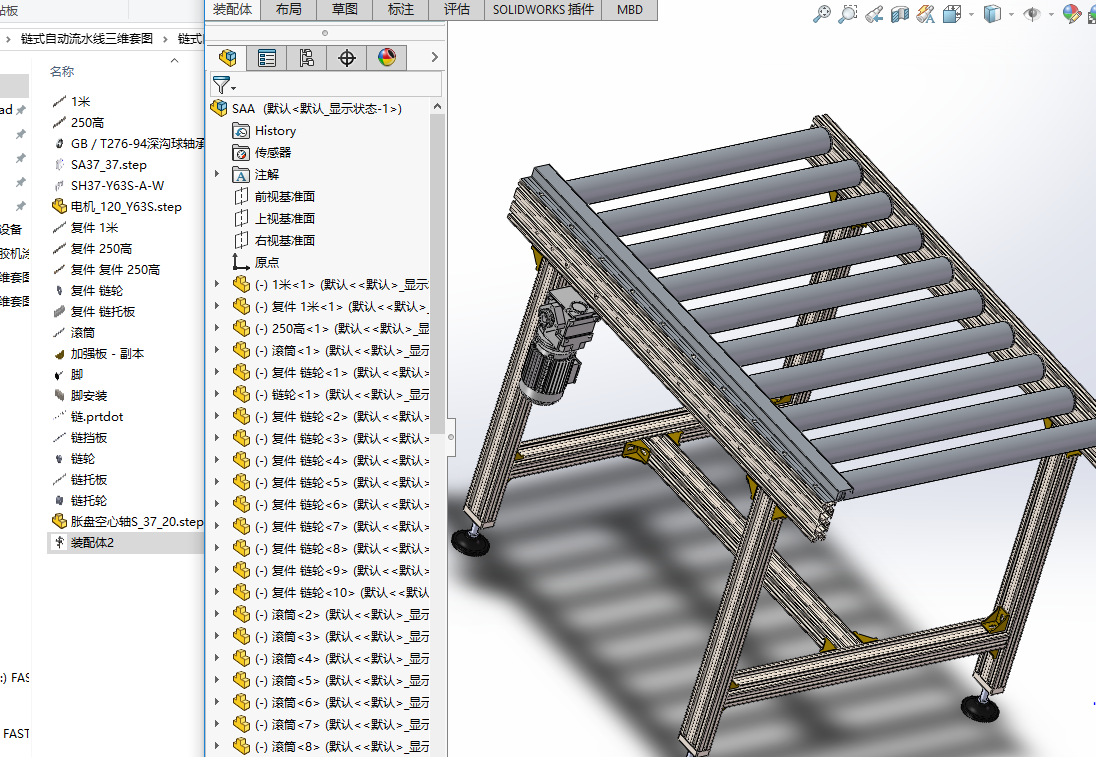
Task: Toggle the Hide/Show Items eye icon
Action: (x=1032, y=13)
